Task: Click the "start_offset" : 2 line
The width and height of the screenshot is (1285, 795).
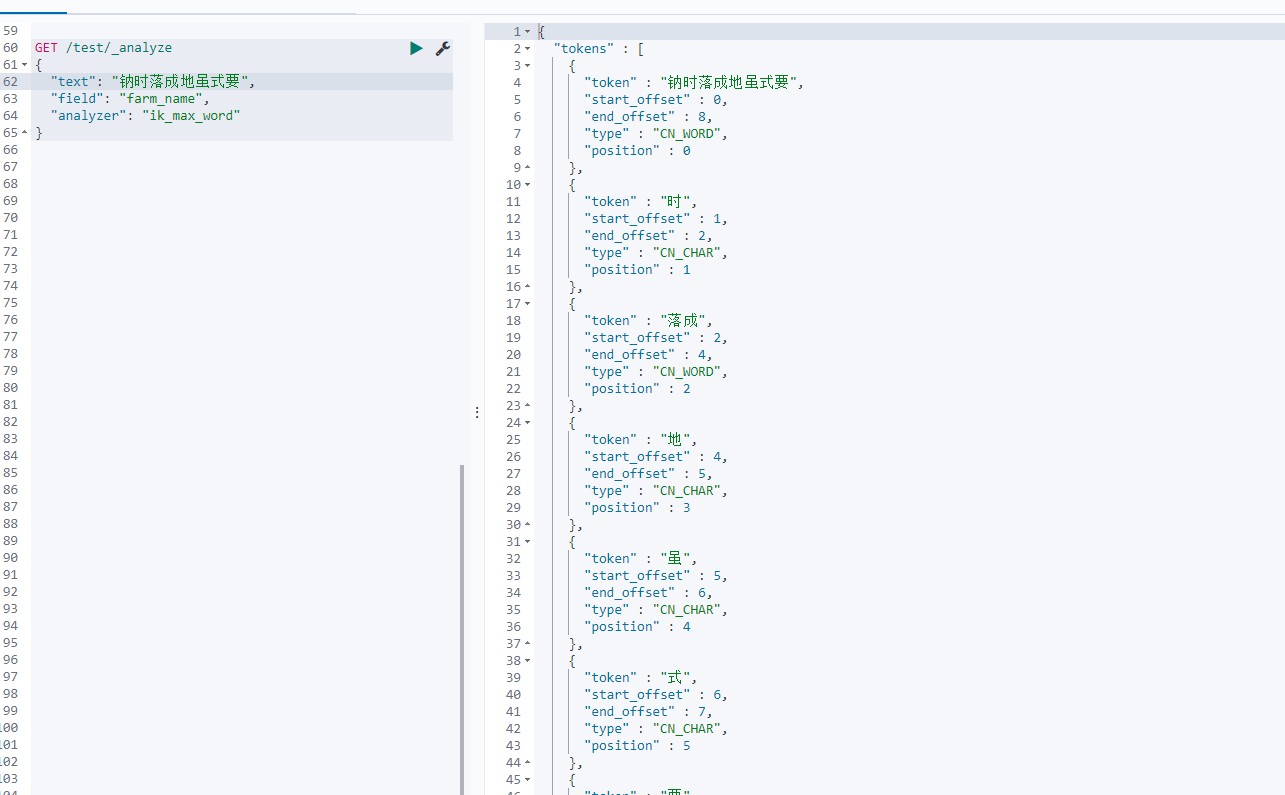Action: coord(656,338)
